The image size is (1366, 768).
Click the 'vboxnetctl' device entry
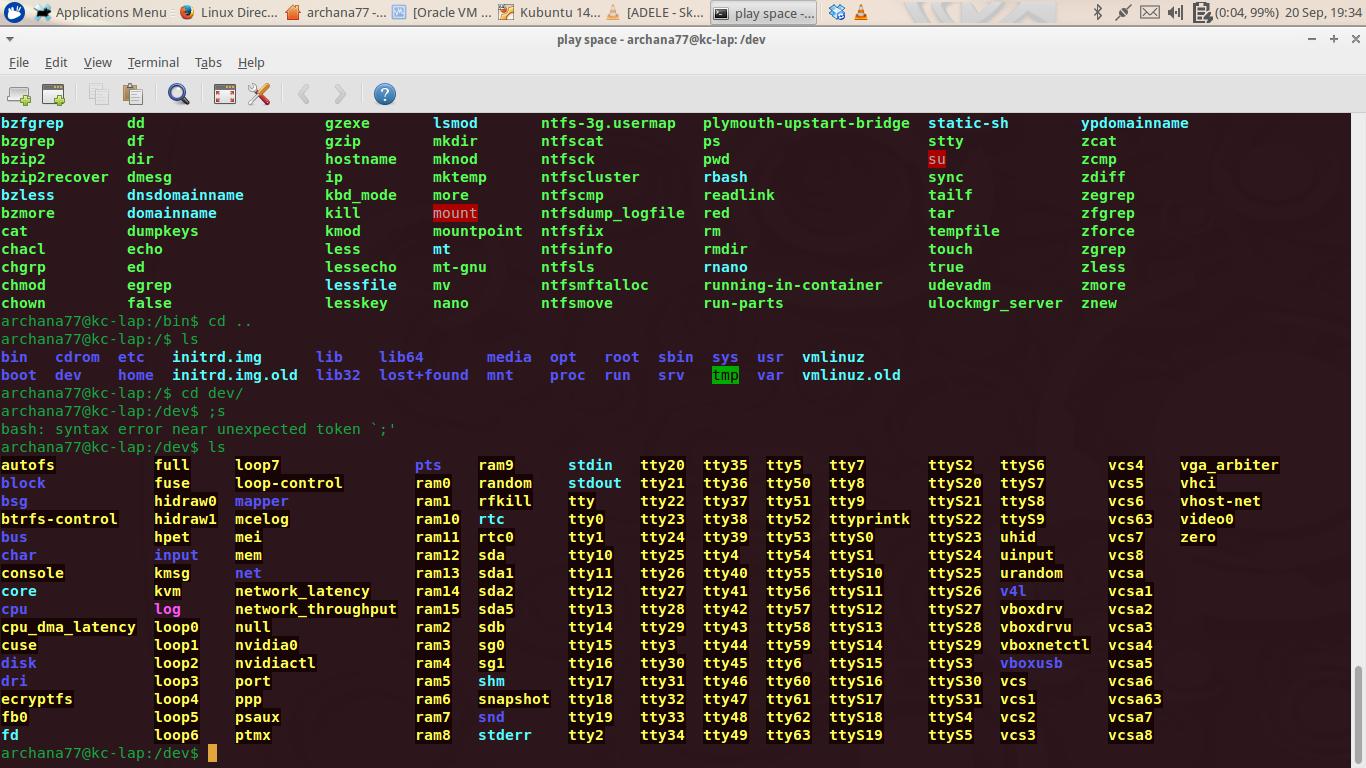(1045, 645)
